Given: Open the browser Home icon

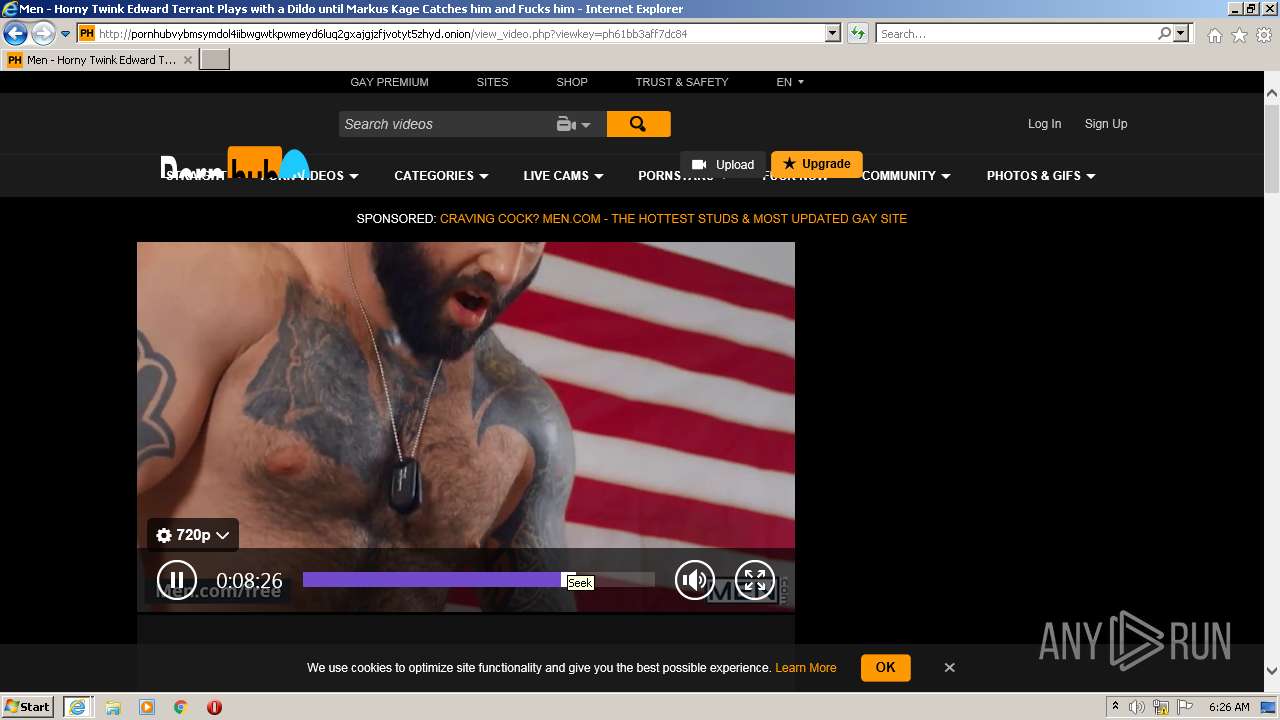Looking at the screenshot, I should coord(1214,35).
